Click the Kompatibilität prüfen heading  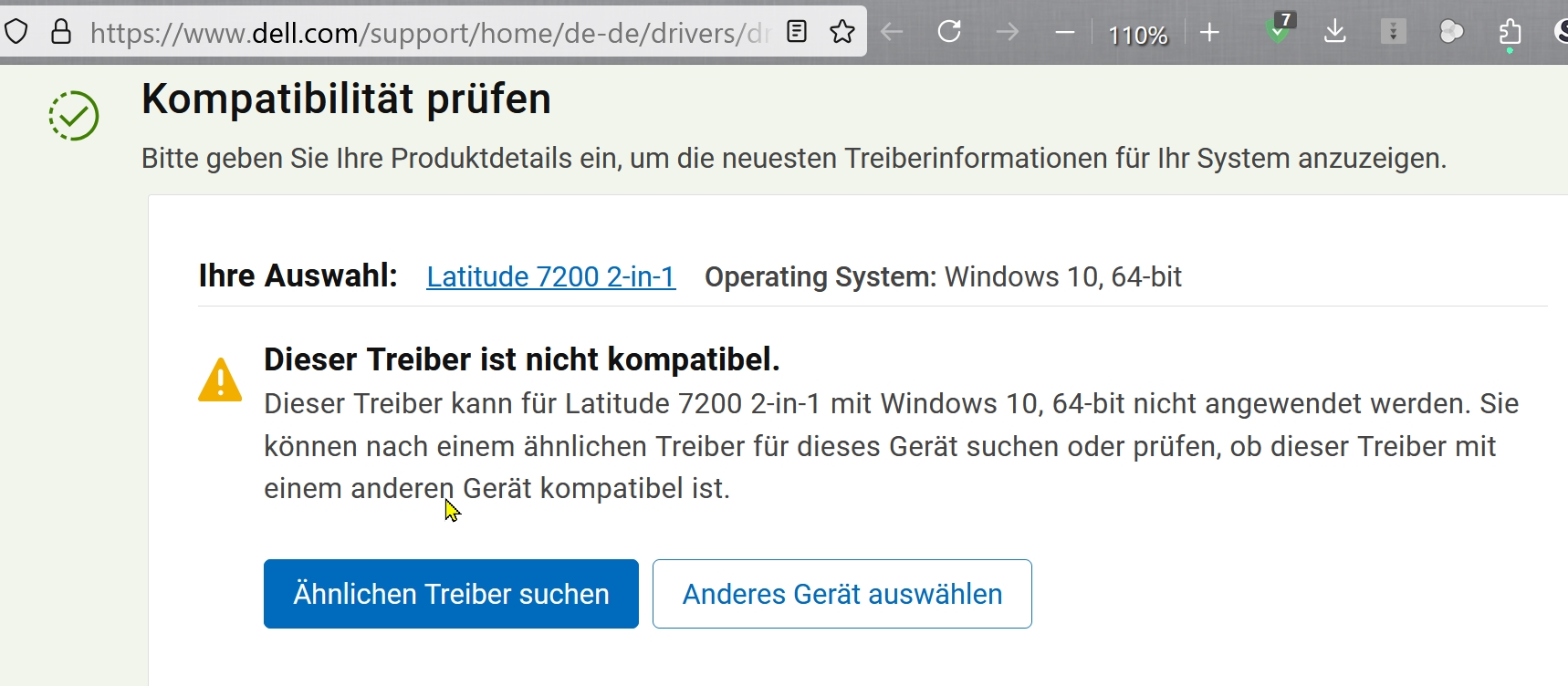coord(346,99)
